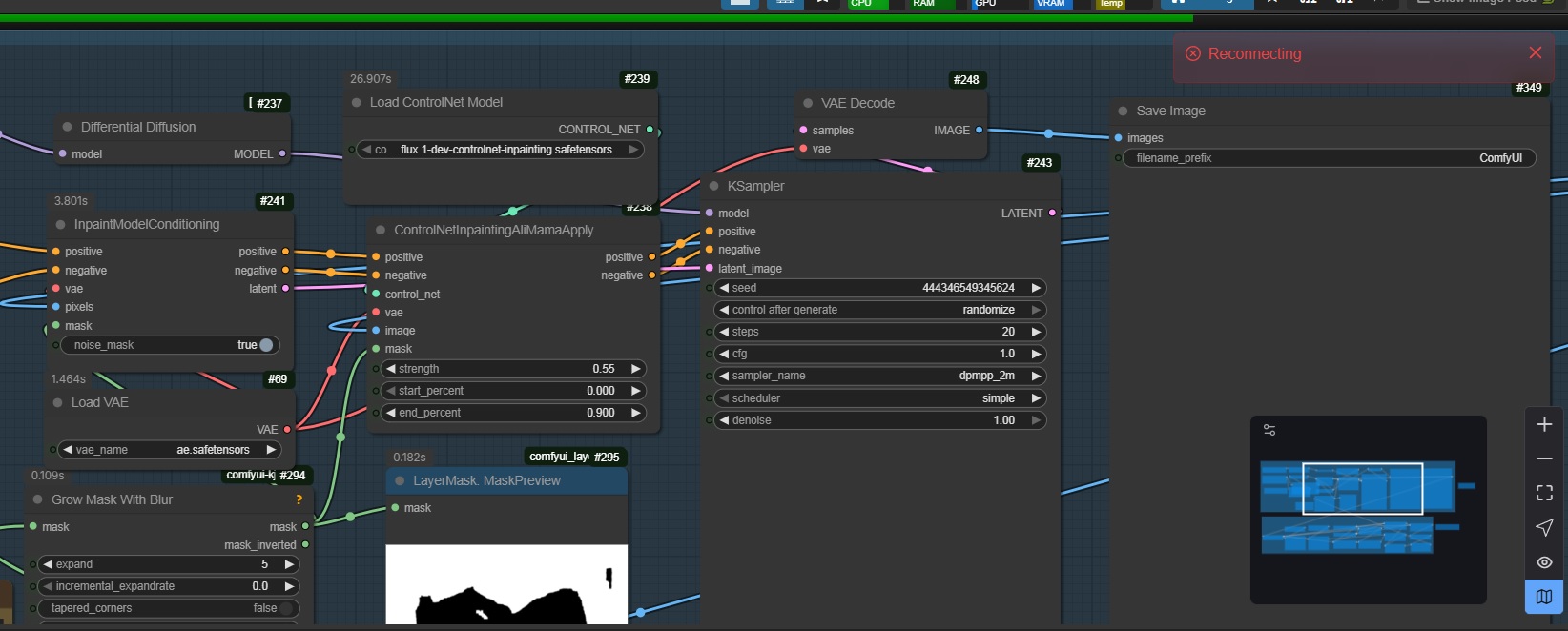Click the LATENT output slot on KSampler
Image resolution: width=1568 pixels, height=631 pixels.
click(x=1052, y=213)
